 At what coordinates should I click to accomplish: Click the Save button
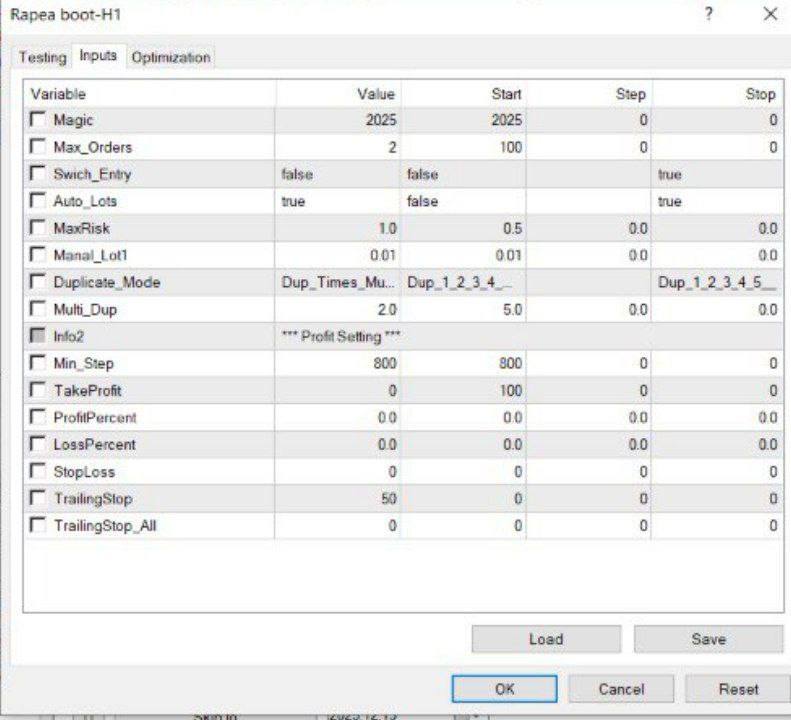[708, 639]
